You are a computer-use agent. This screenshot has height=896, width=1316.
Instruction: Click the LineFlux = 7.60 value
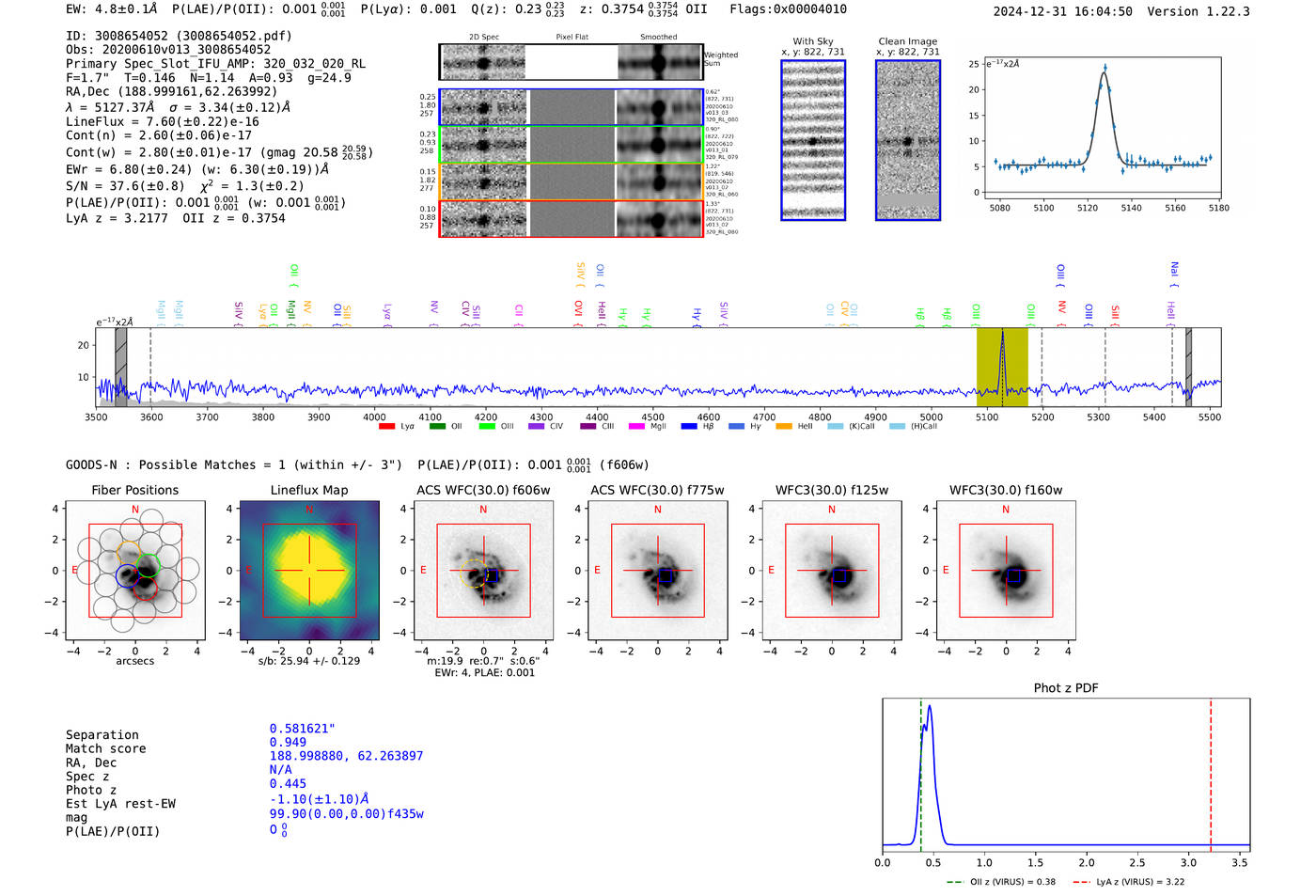pos(163,121)
